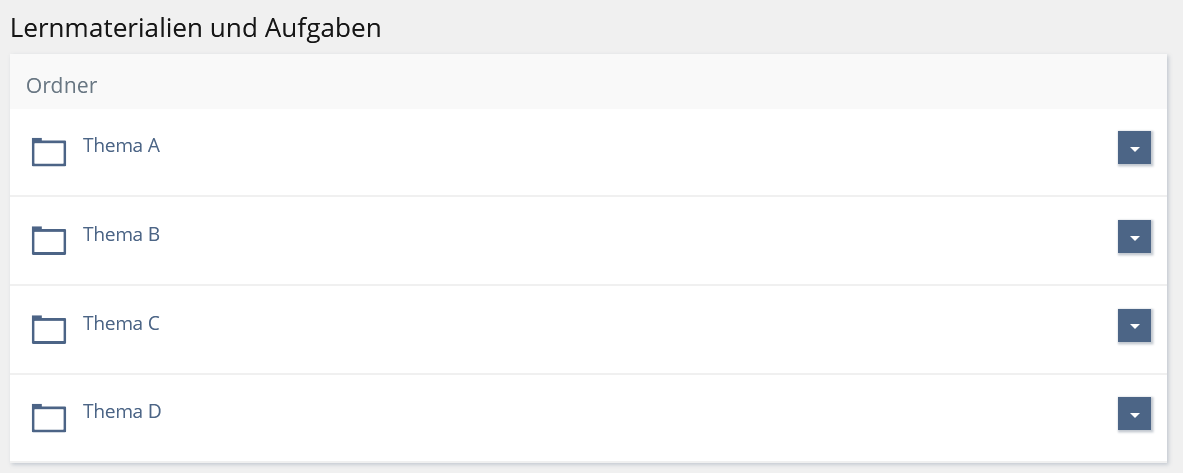Click empty space in the Thema B row
The height and width of the screenshot is (473, 1183).
(600, 240)
